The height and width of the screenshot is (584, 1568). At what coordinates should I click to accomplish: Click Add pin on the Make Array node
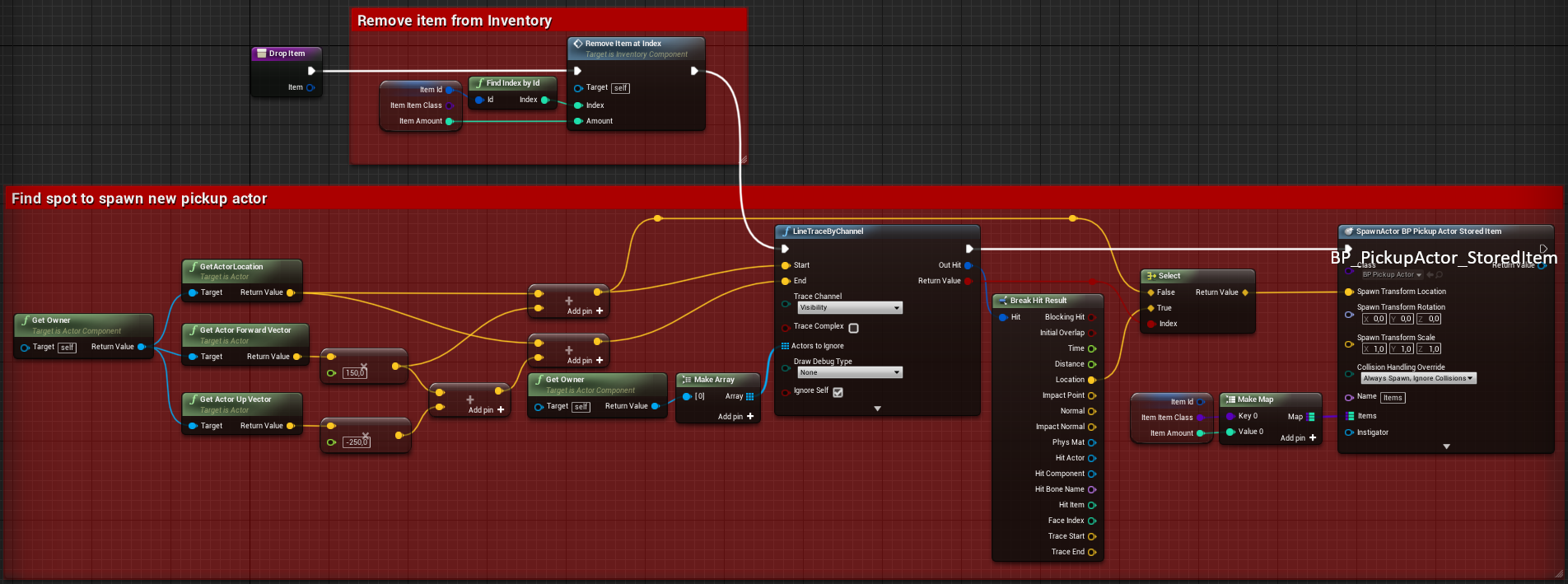point(735,417)
